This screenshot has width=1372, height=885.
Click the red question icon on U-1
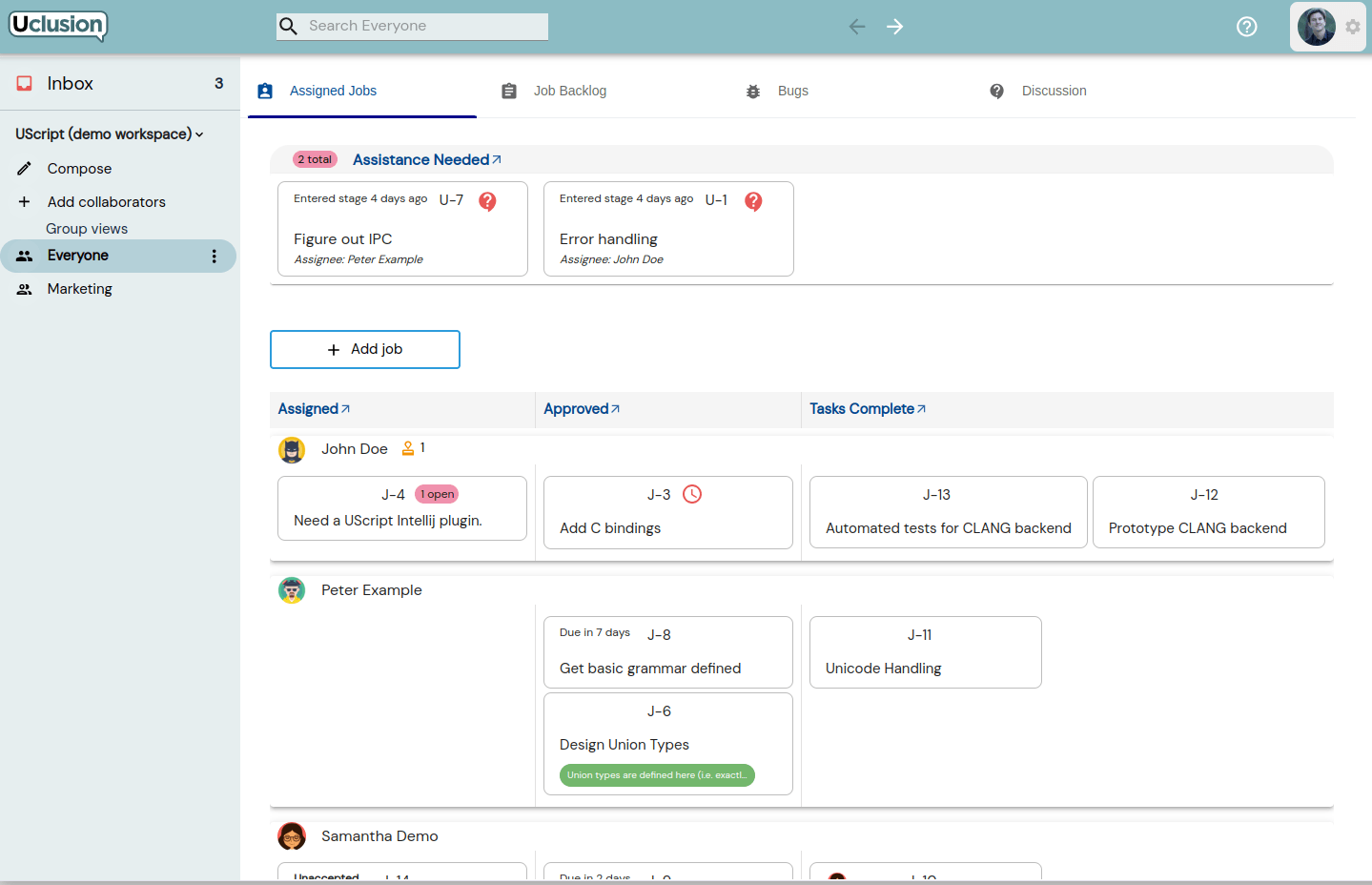(x=753, y=201)
